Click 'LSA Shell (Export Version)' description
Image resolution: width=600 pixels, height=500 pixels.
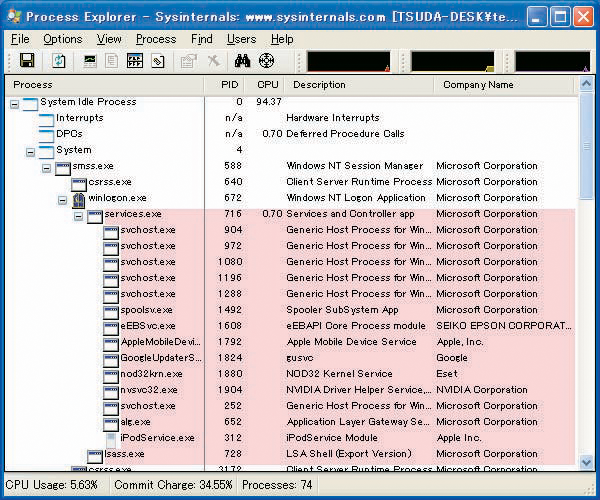click(349, 454)
